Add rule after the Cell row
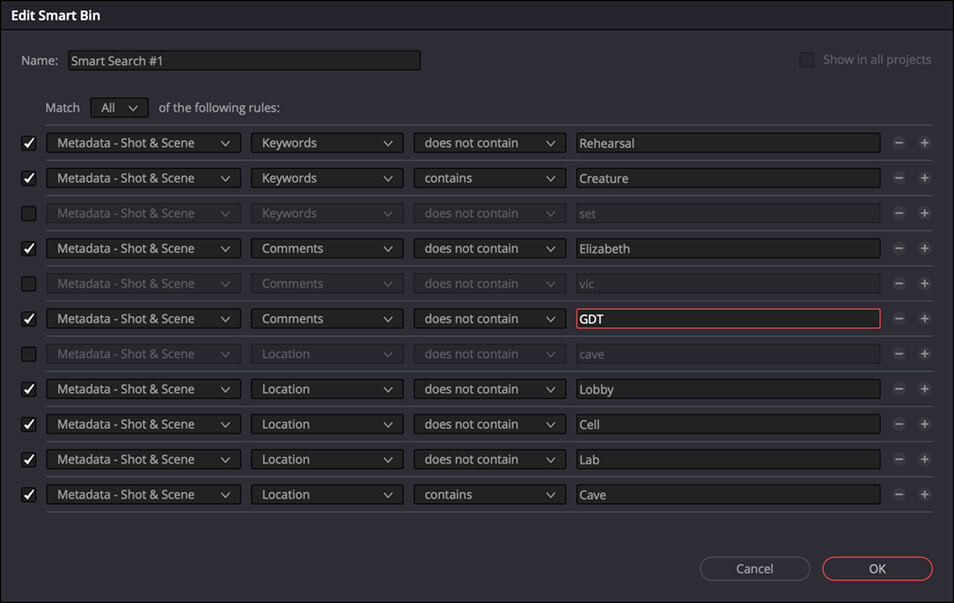The width and height of the screenshot is (954, 603). click(x=924, y=424)
